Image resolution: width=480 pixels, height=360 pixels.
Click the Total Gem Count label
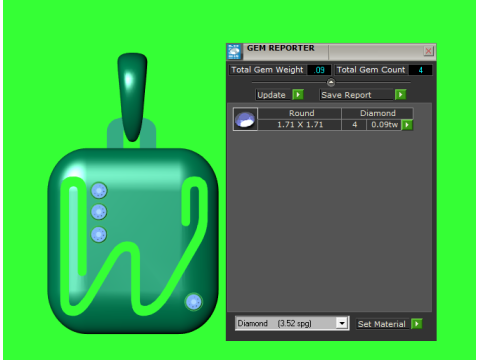371,70
